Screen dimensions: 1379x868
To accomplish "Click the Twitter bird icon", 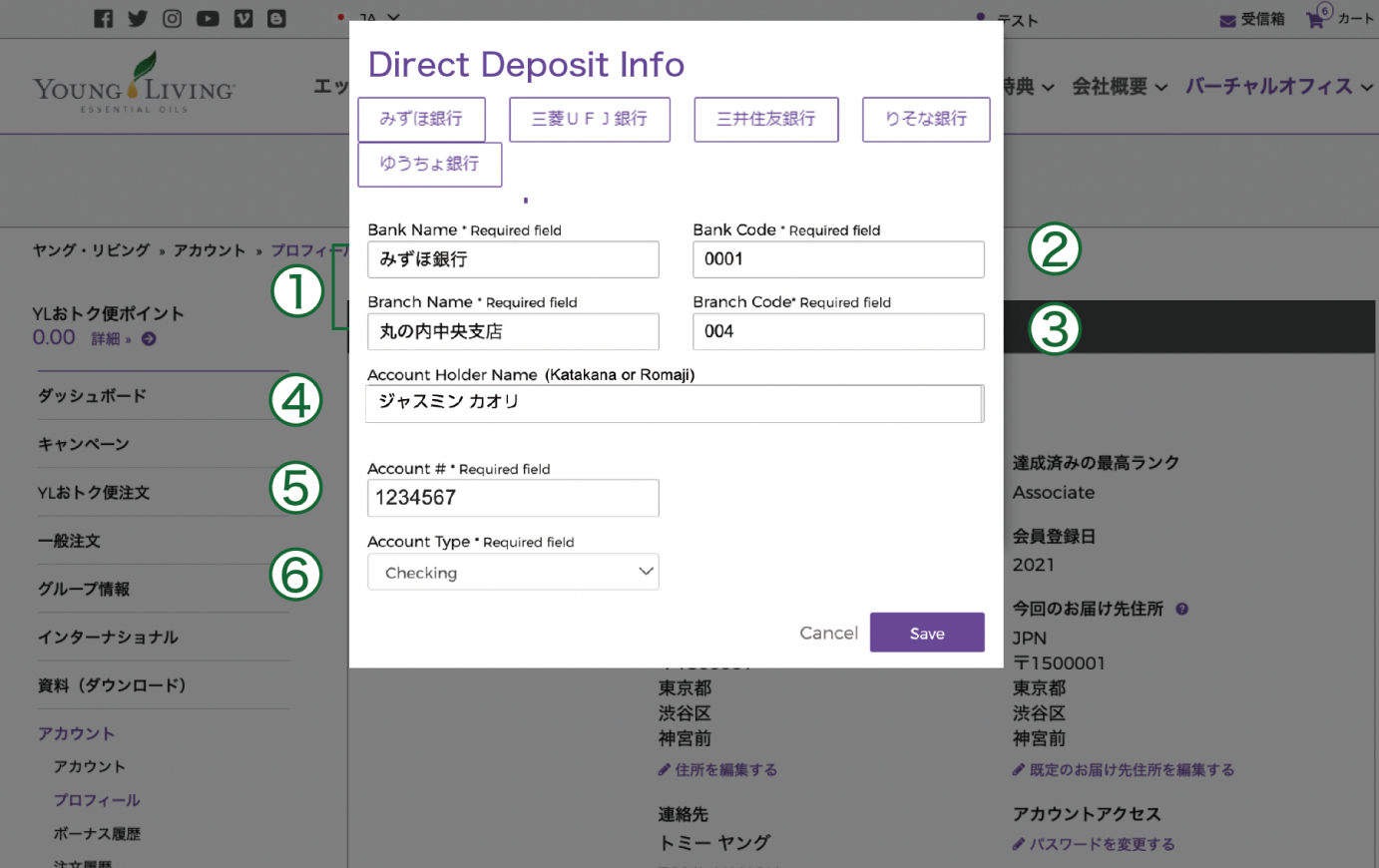I will tap(138, 19).
